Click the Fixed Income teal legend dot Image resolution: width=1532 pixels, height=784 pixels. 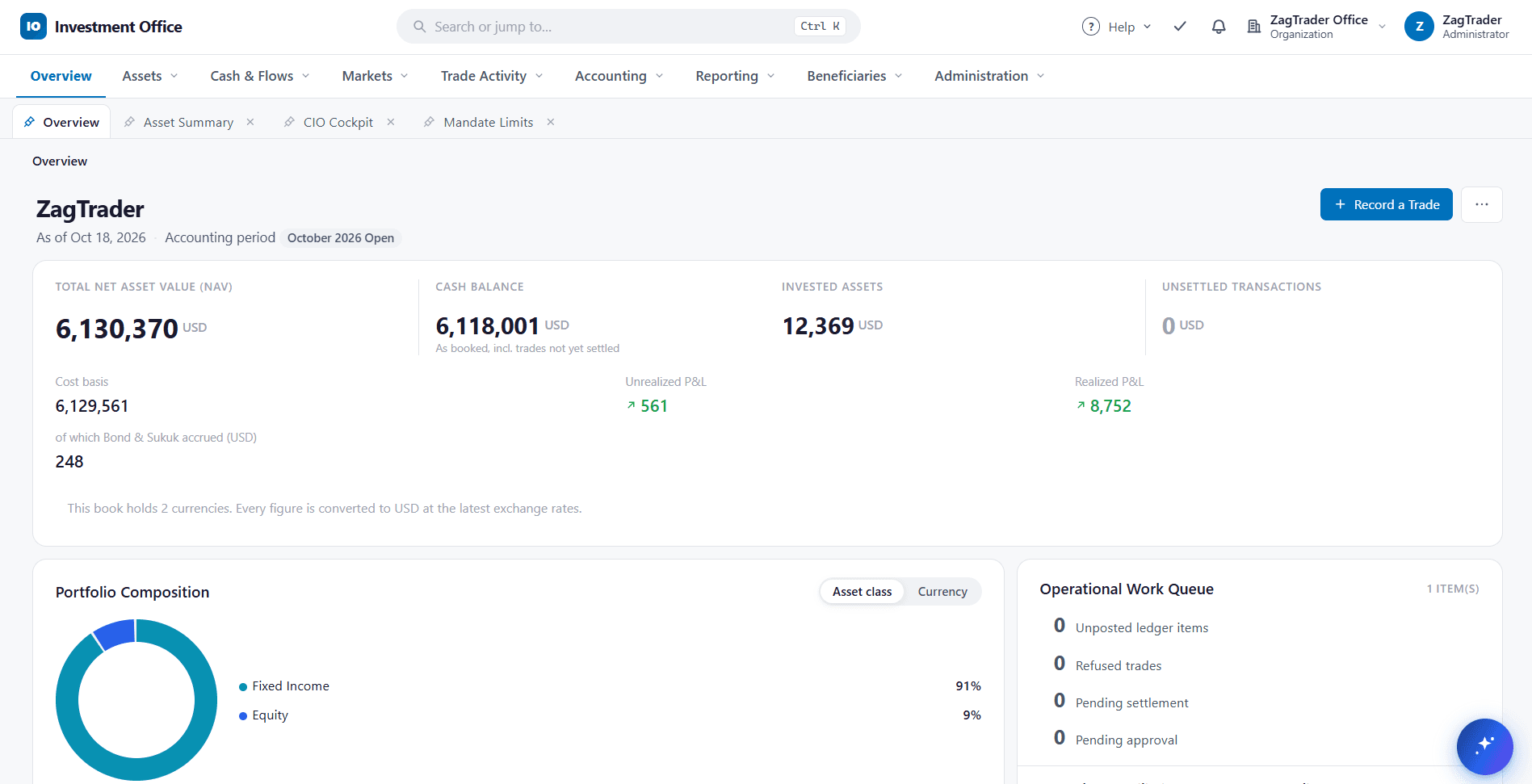pos(243,687)
